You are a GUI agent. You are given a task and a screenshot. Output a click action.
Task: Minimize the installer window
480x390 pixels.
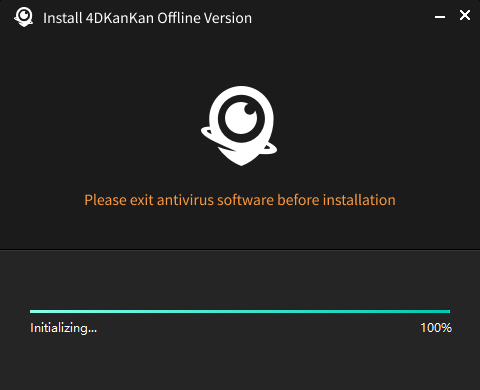coord(440,17)
